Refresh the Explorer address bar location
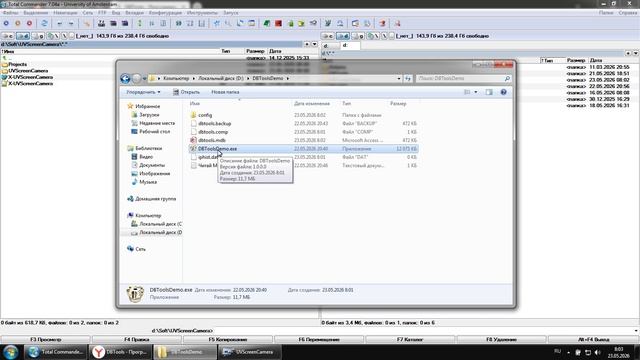Screen dimensions: 640x360 [408, 78]
